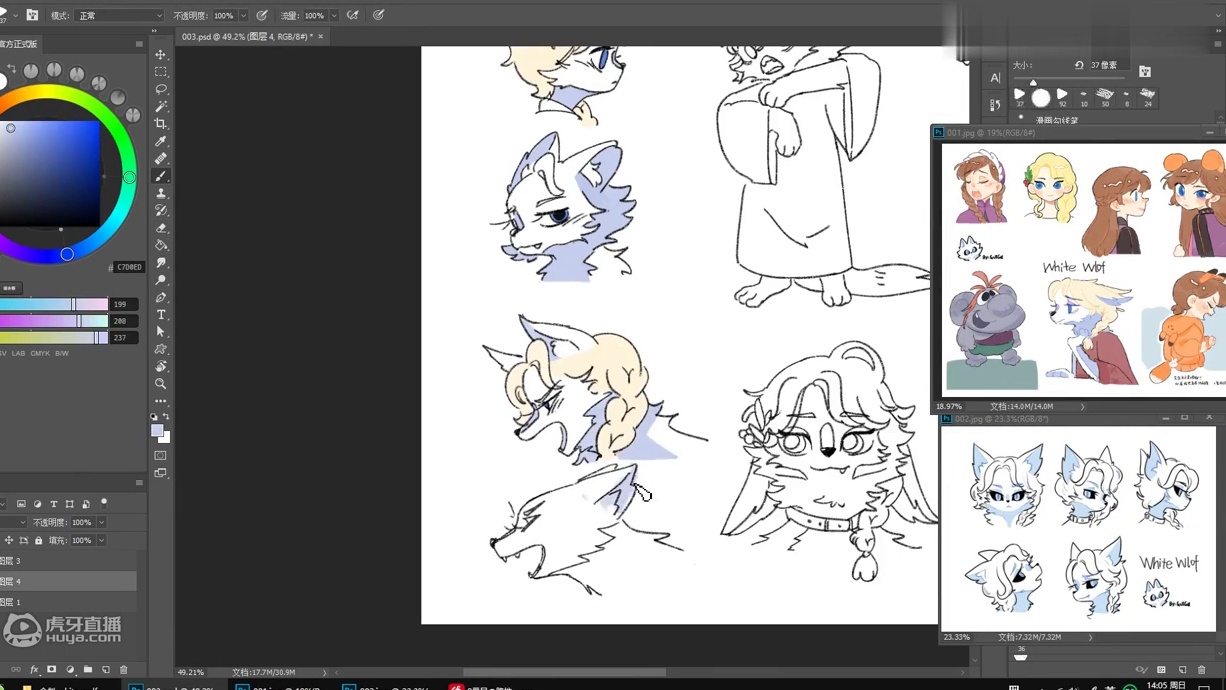1226x690 pixels.
Task: Switch color mode to LAB
Action: (18, 353)
